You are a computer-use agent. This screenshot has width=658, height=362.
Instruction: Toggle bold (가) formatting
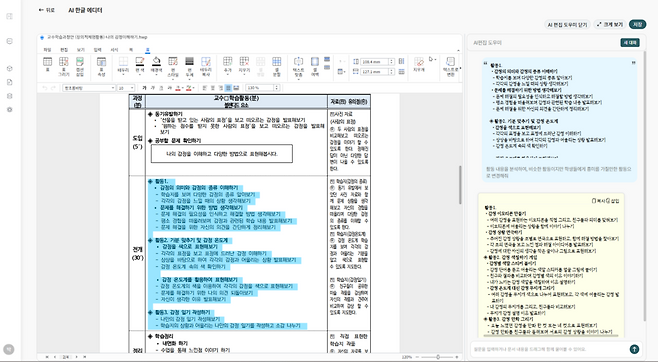[144, 88]
